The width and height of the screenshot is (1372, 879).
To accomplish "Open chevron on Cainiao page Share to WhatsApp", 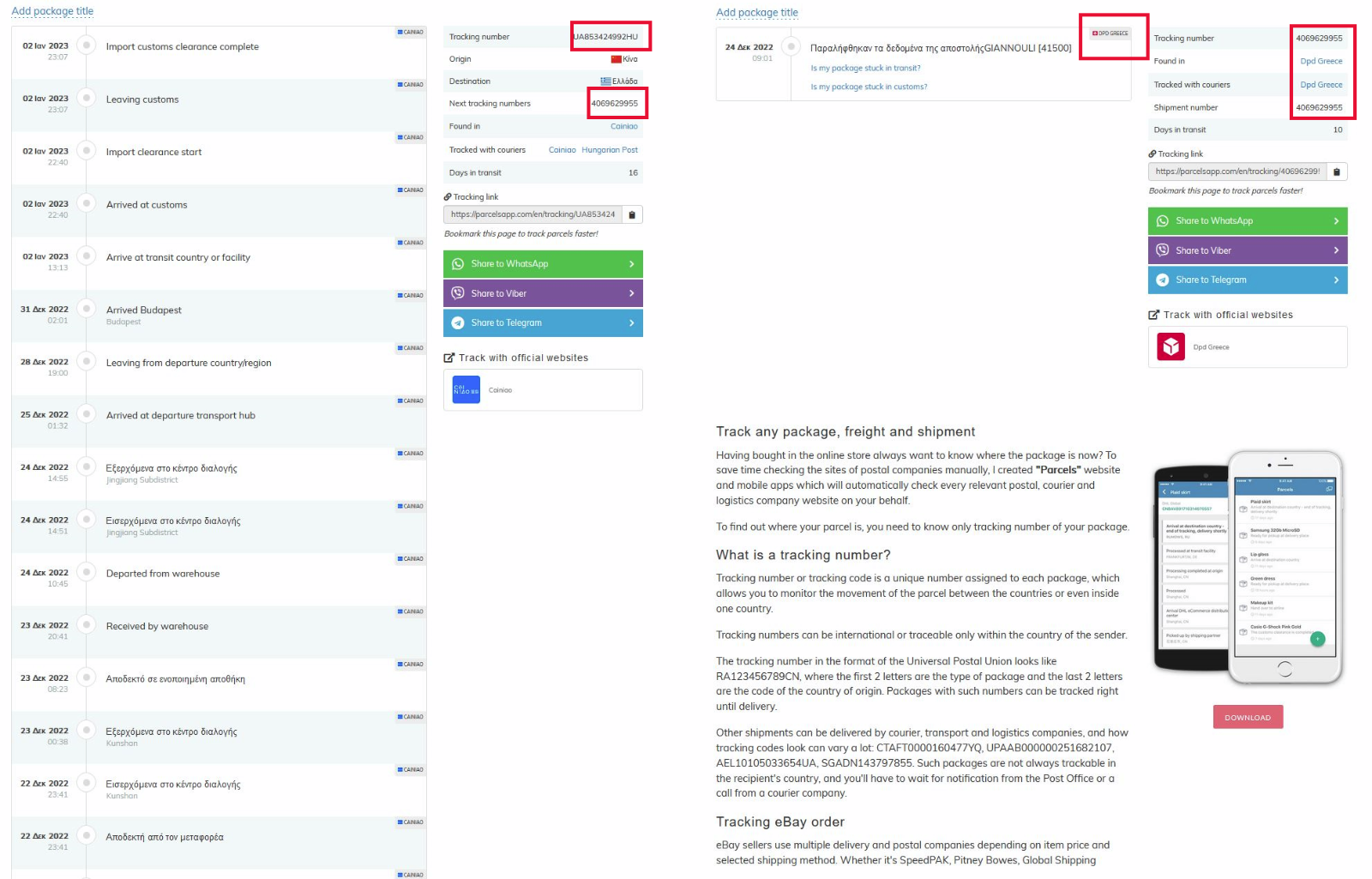I will pyautogui.click(x=632, y=264).
